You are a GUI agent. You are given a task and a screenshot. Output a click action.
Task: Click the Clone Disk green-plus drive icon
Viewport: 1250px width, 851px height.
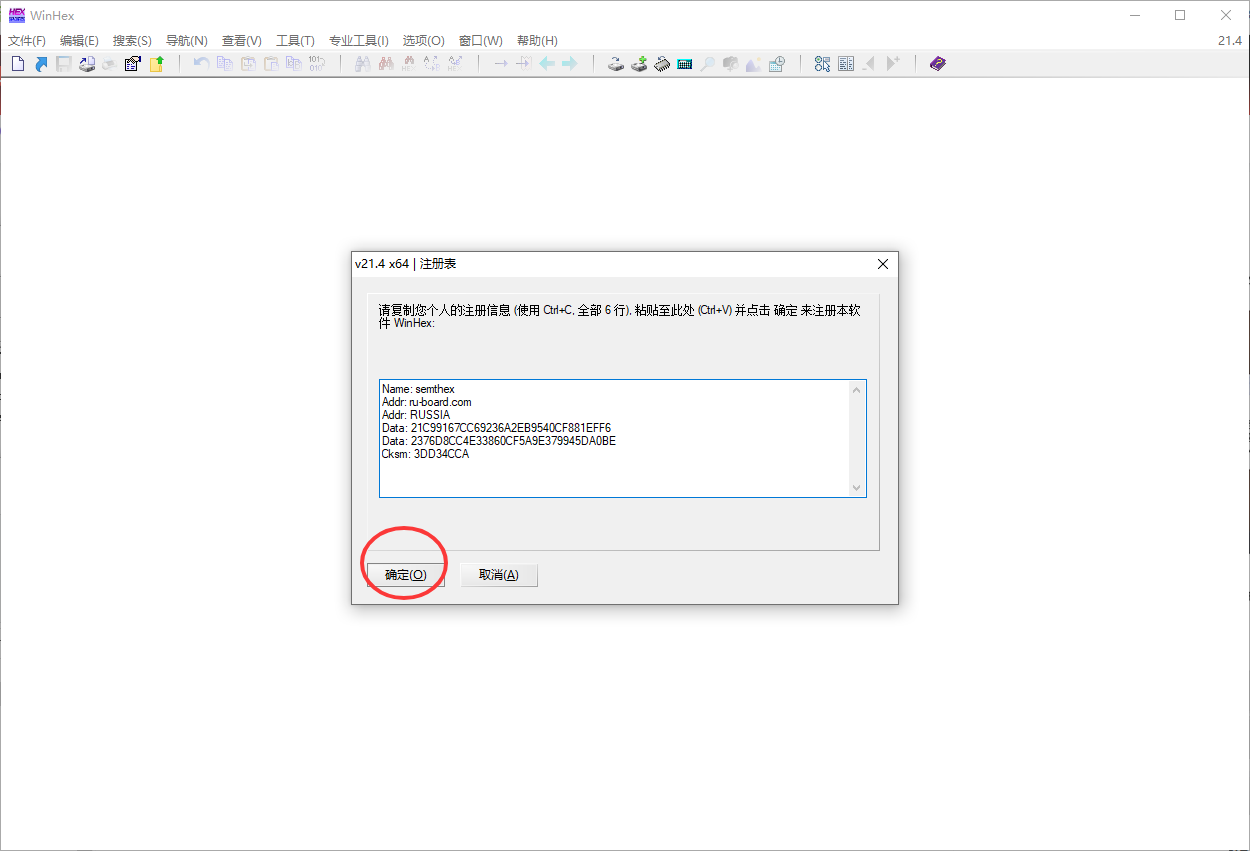pyautogui.click(x=639, y=64)
